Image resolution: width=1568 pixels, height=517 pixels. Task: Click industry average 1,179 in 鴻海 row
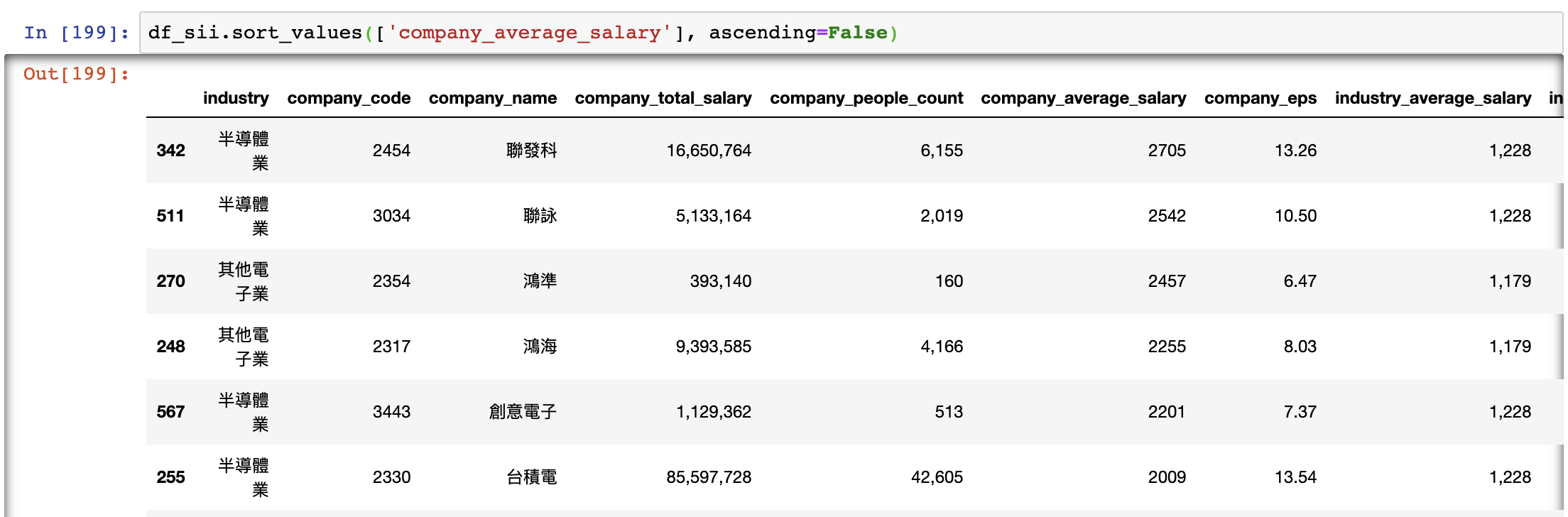click(x=1510, y=347)
